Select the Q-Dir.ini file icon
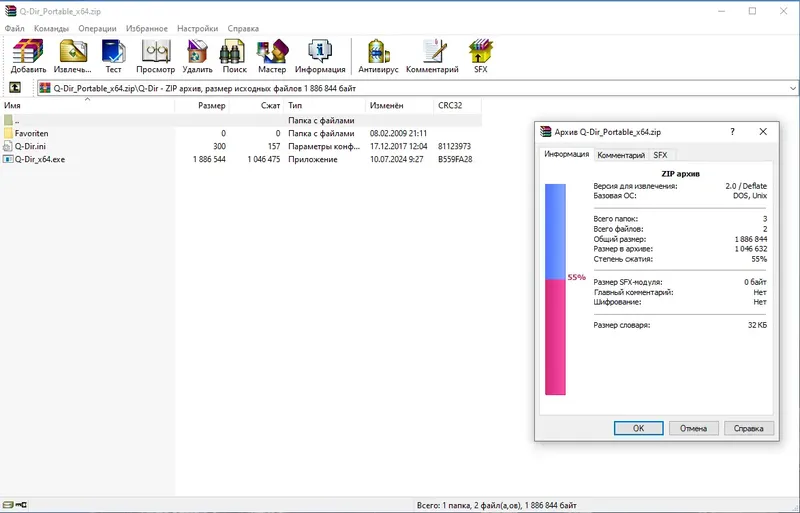 [8, 146]
